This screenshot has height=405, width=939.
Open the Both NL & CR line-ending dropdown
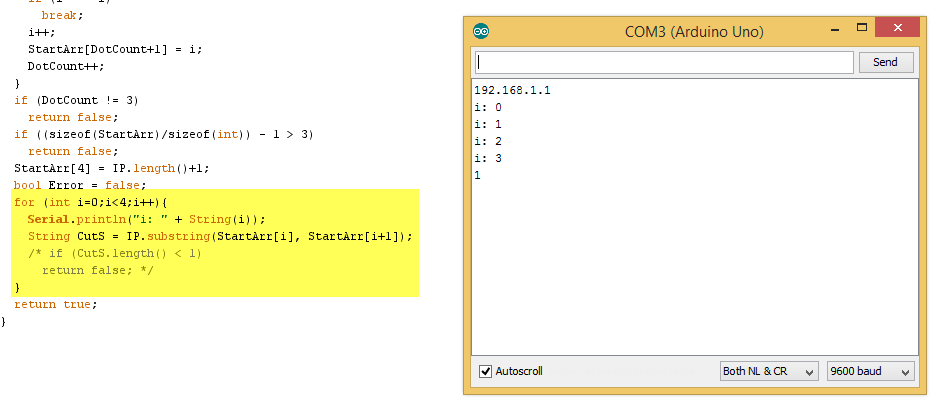click(x=769, y=371)
